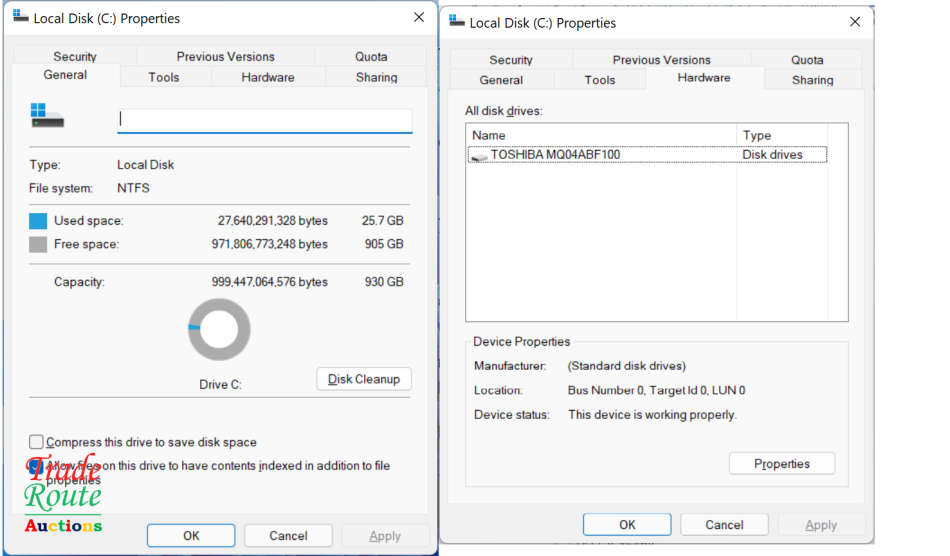Click the blue Used space color swatch
Viewport: 950px width, 556px height.
click(x=38, y=221)
